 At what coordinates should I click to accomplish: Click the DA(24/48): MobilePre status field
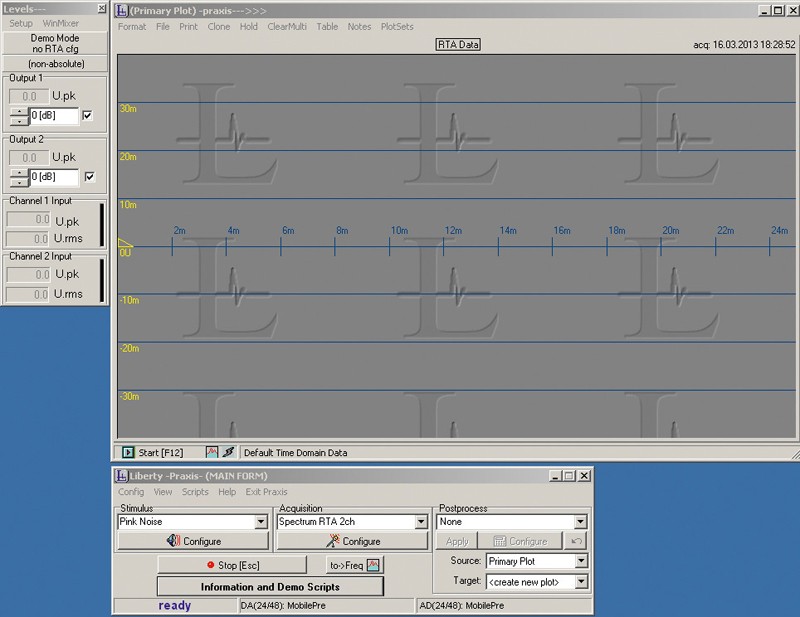pos(327,605)
